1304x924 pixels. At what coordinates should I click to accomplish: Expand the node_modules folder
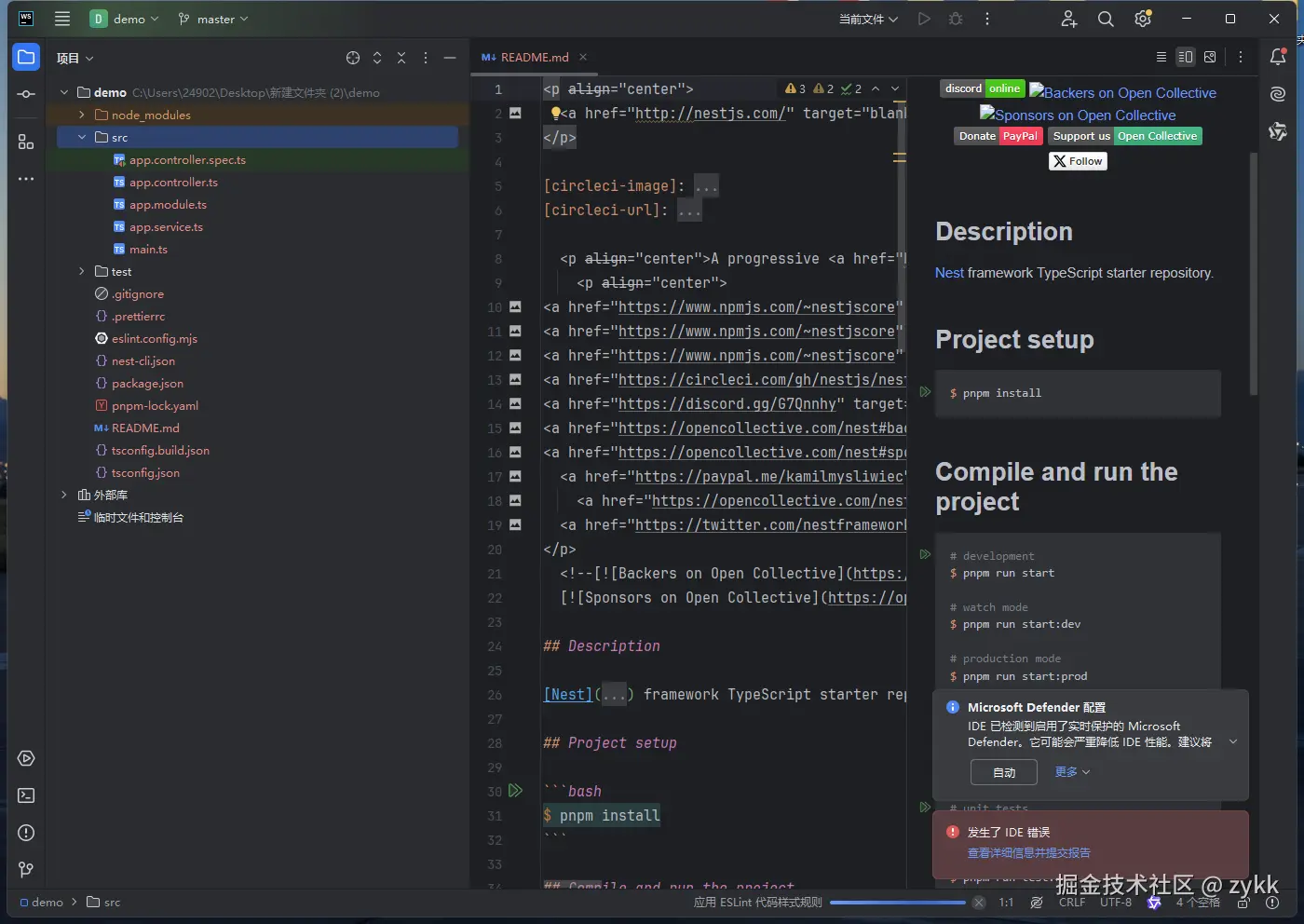pos(82,115)
